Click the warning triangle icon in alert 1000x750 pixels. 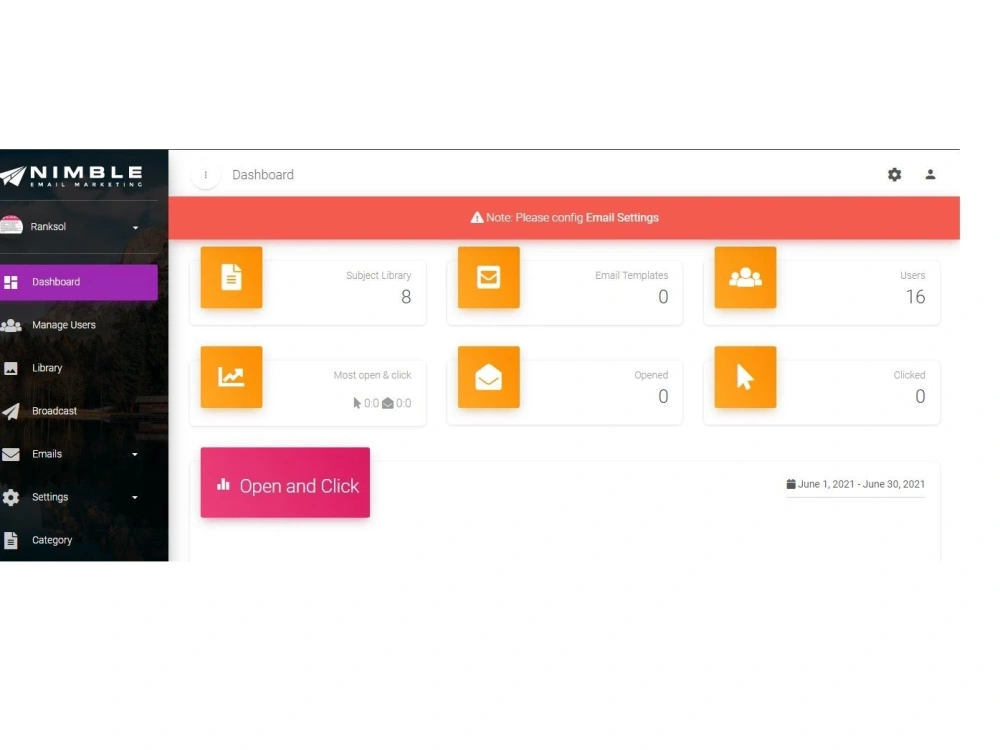click(477, 217)
